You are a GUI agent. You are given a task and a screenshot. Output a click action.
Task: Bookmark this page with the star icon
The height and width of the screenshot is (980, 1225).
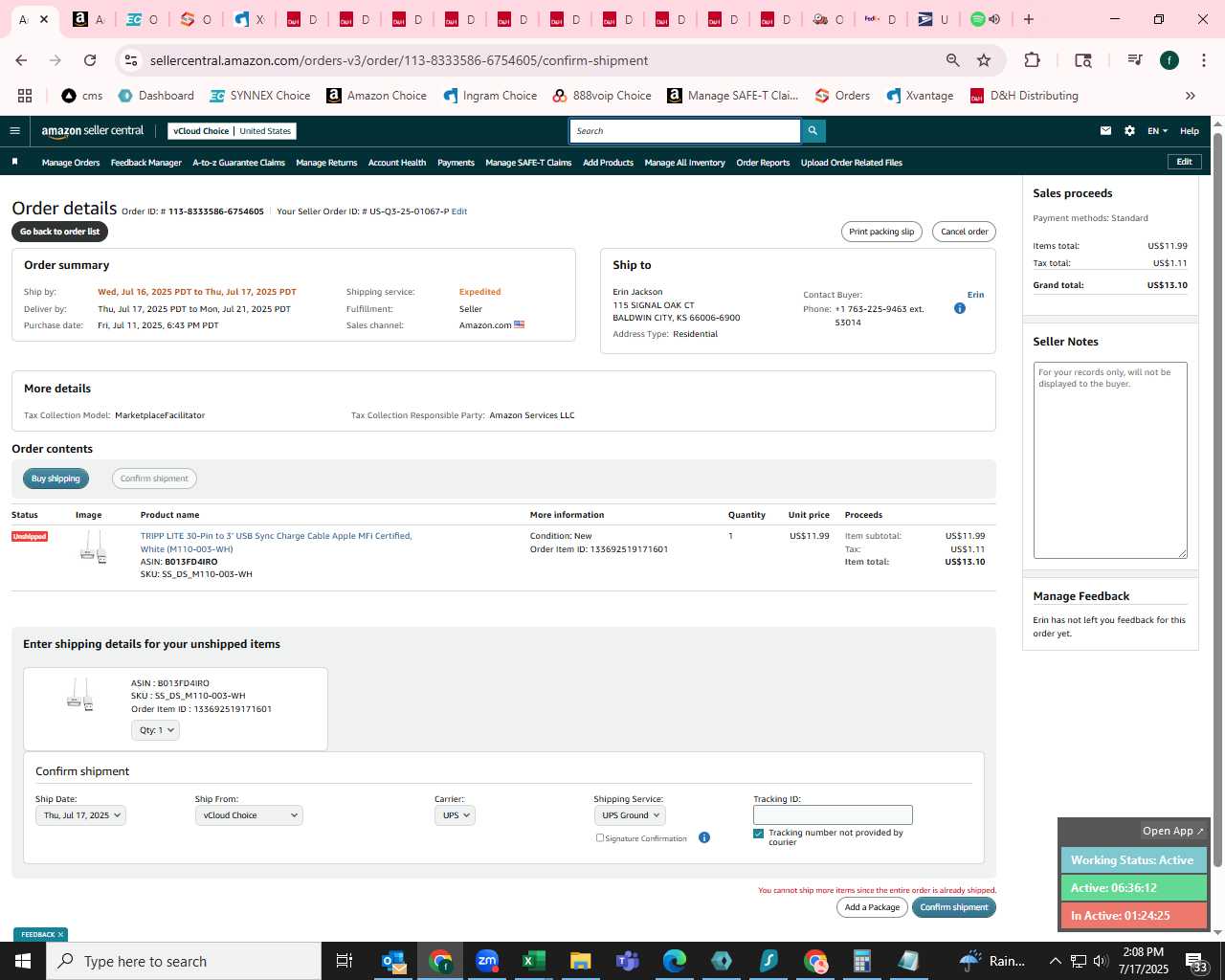pos(984,60)
